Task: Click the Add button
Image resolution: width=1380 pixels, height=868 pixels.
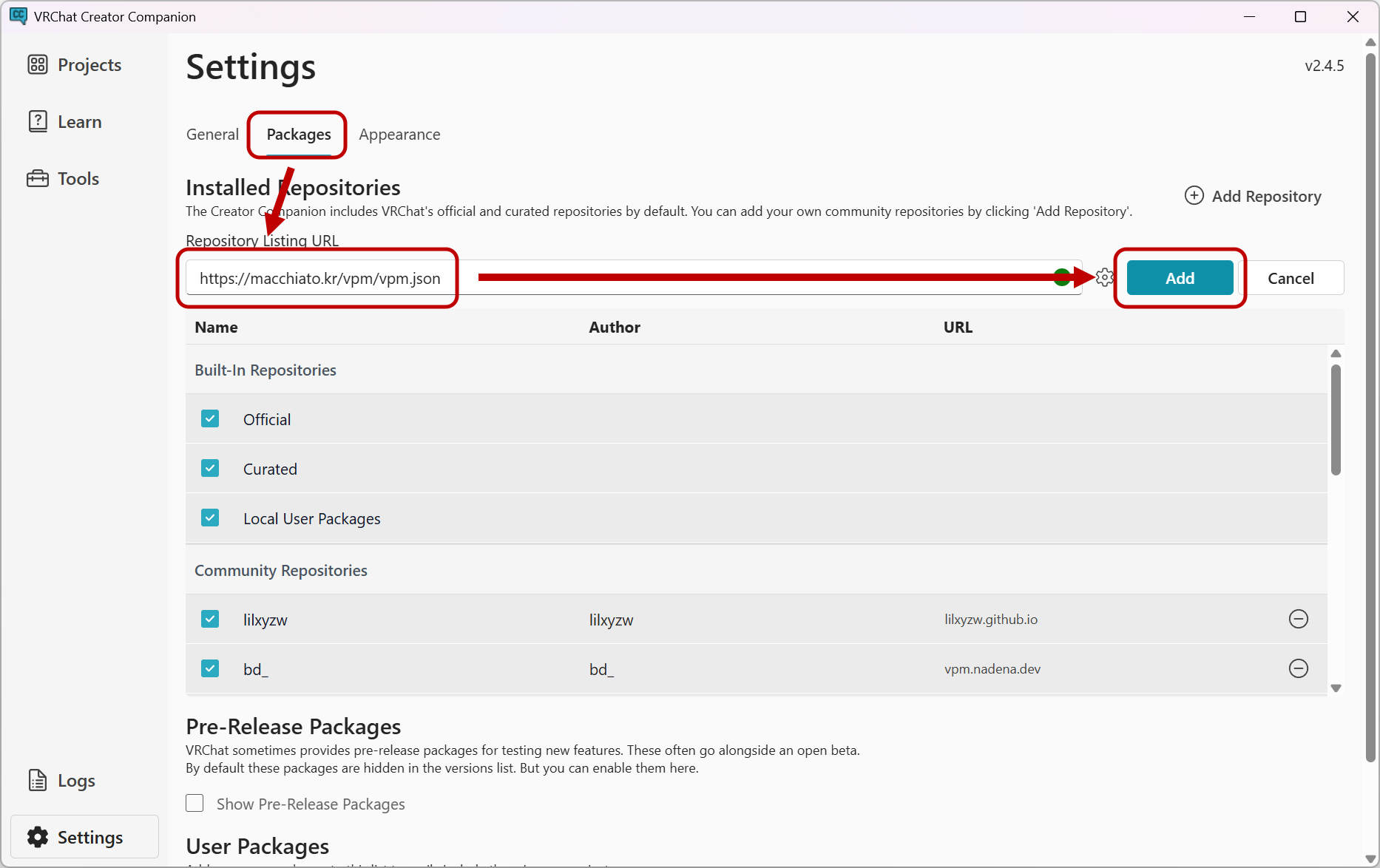Action: click(x=1180, y=278)
